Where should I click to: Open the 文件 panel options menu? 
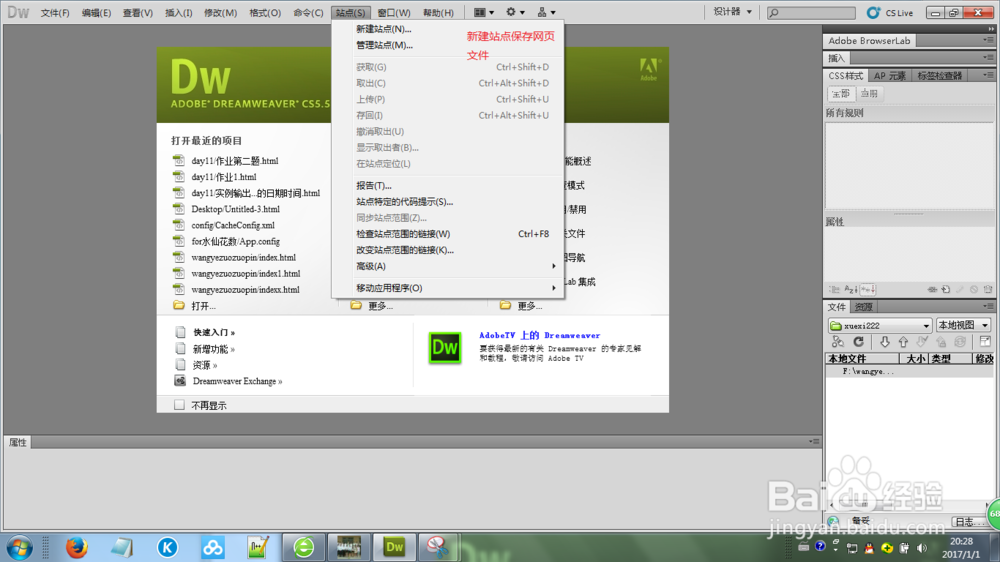tap(988, 307)
